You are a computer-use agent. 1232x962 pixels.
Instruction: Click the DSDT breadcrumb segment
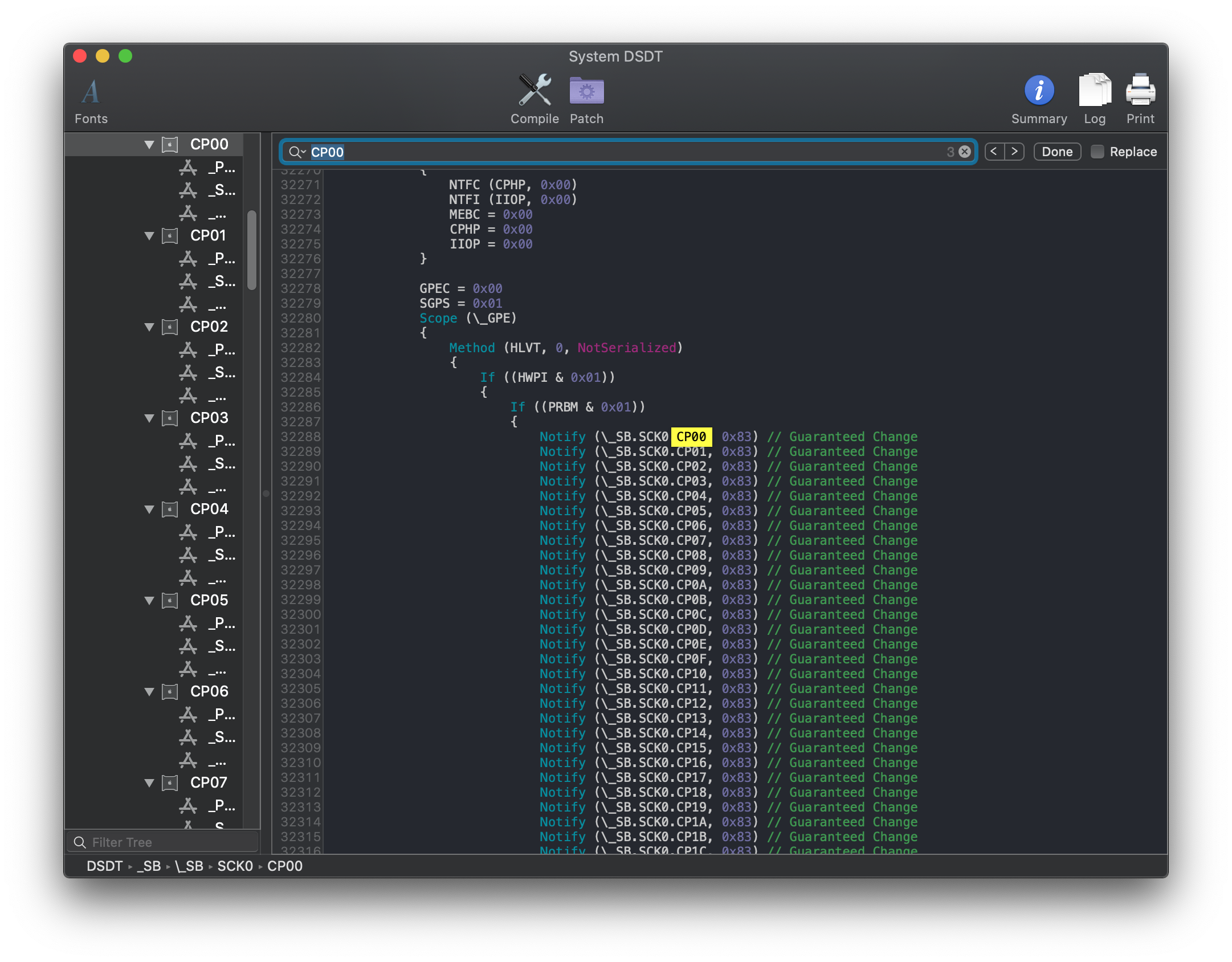(104, 866)
